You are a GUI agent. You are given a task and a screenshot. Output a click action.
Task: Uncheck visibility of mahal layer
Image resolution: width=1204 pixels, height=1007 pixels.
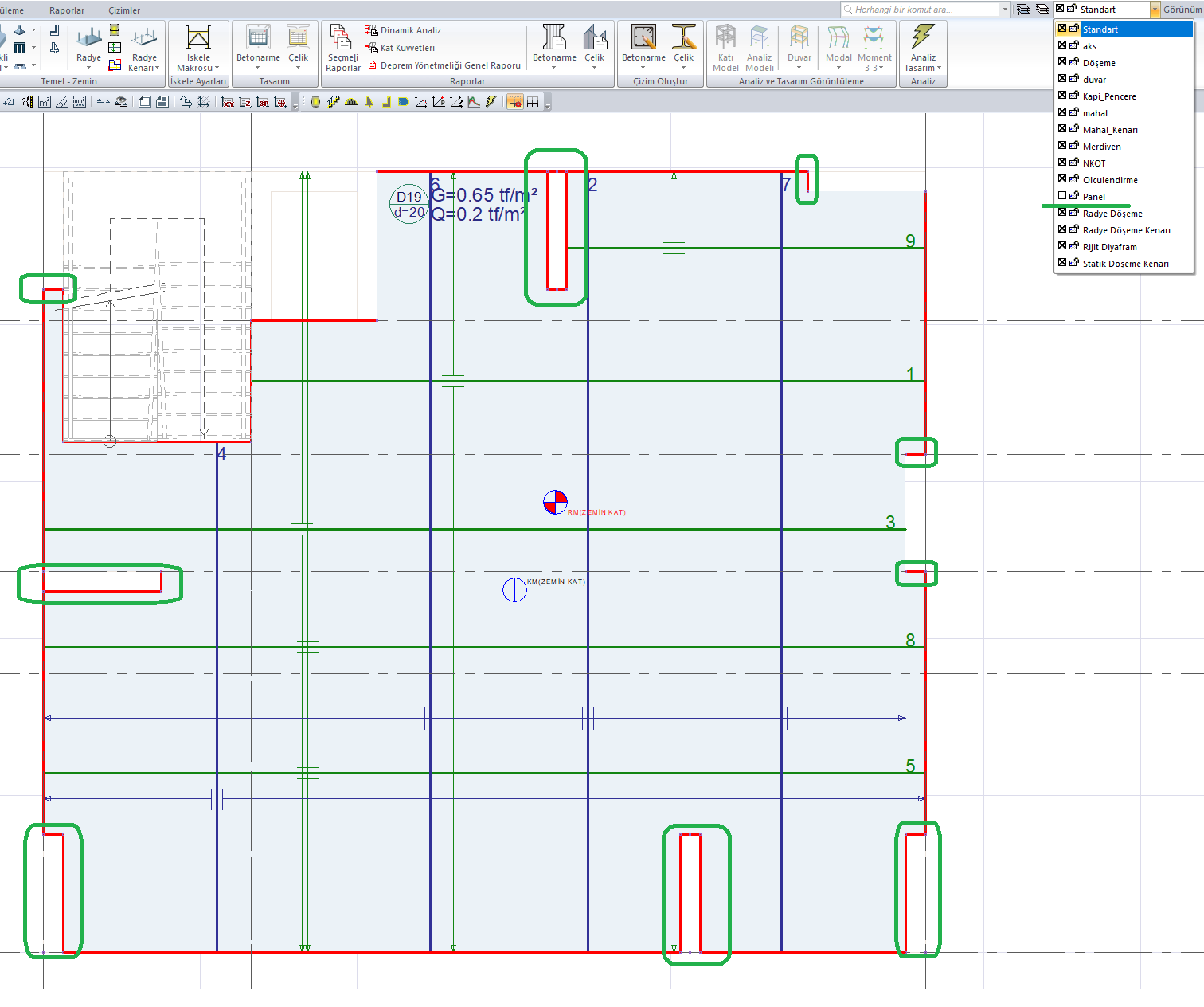[x=1062, y=112]
